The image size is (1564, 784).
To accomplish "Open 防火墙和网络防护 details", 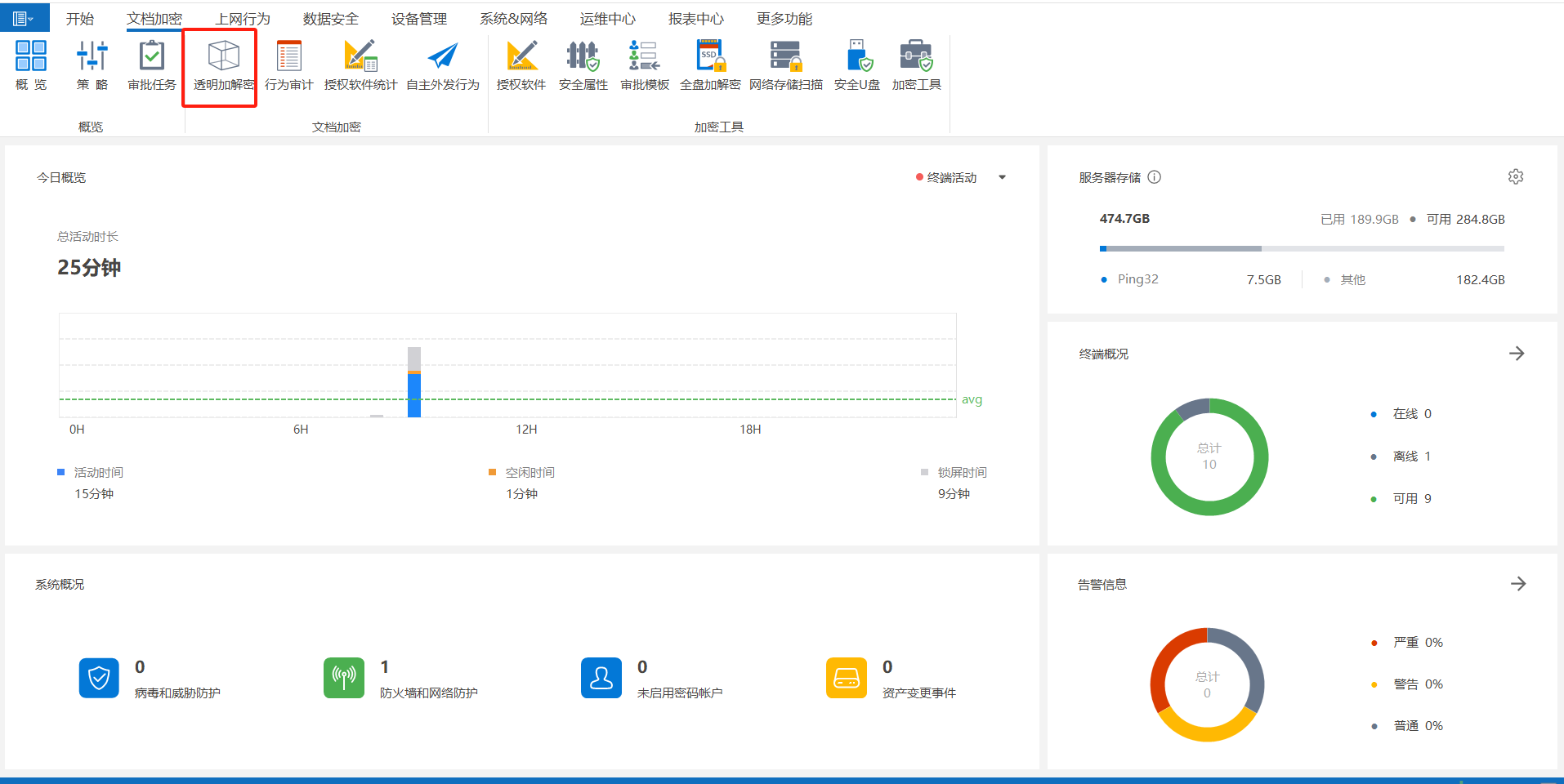I will point(428,693).
